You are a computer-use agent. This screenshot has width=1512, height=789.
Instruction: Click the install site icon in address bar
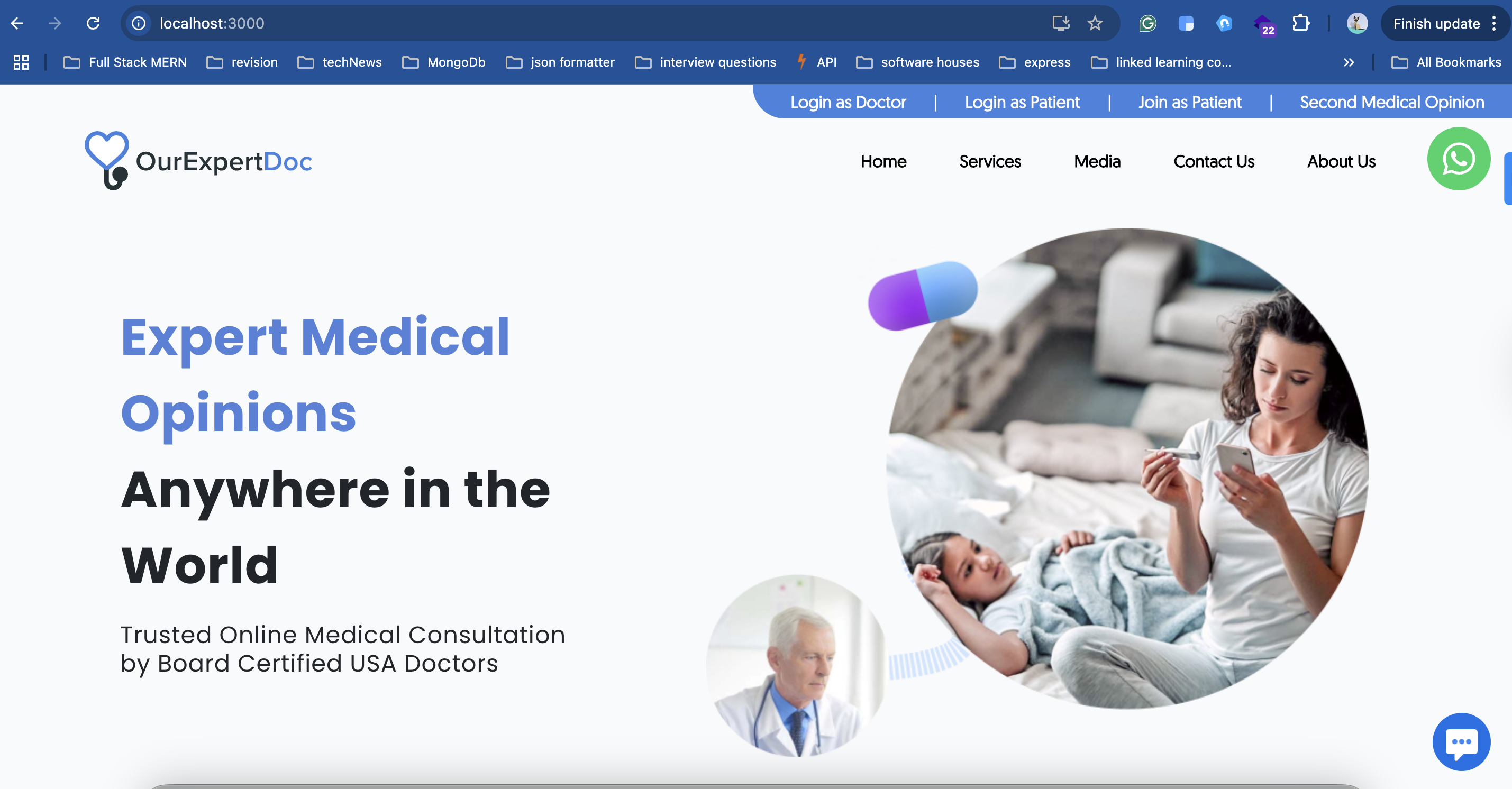[x=1061, y=23]
